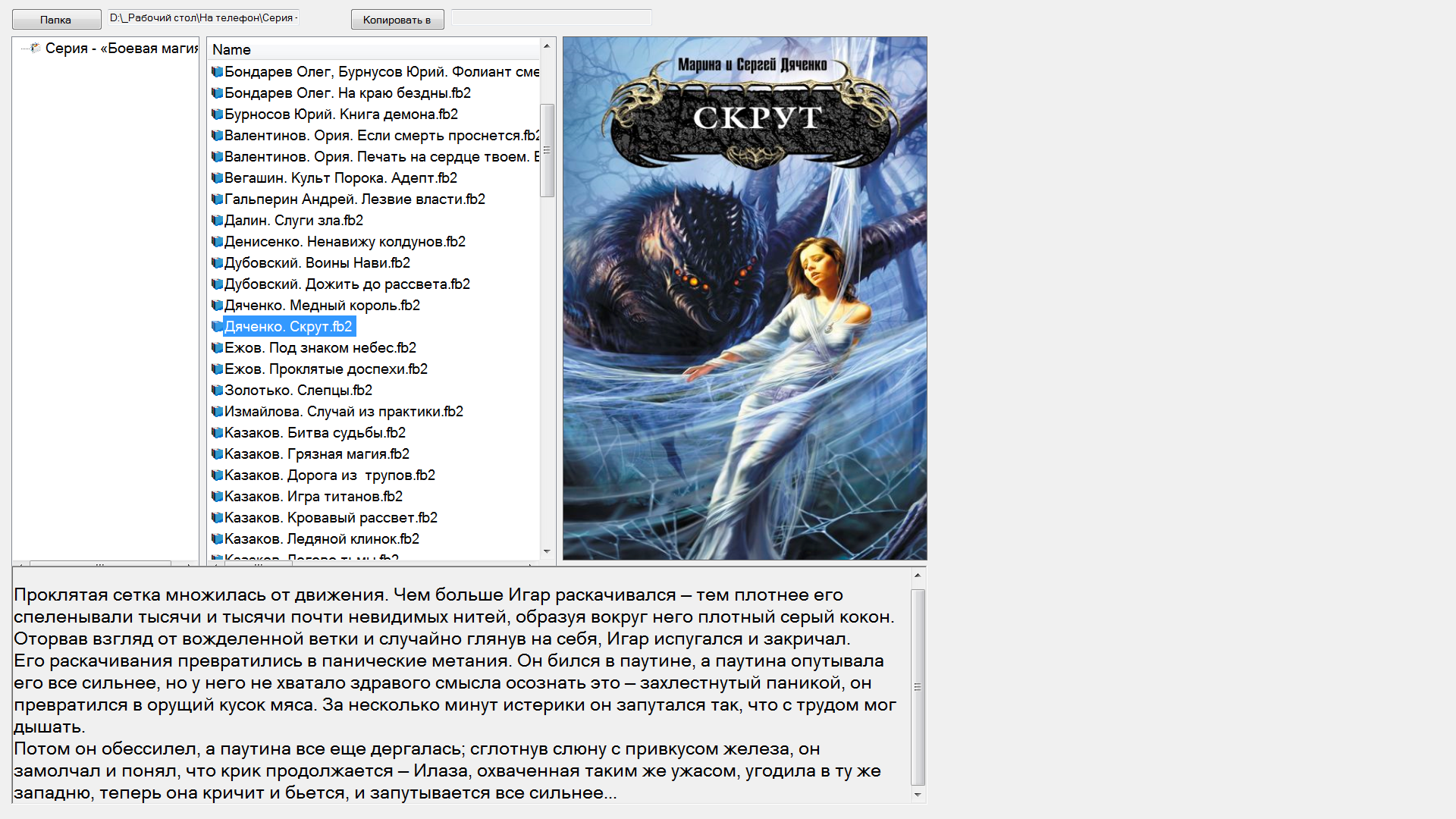Click the folder path text field
The height and width of the screenshot is (819, 1456).
203,17
